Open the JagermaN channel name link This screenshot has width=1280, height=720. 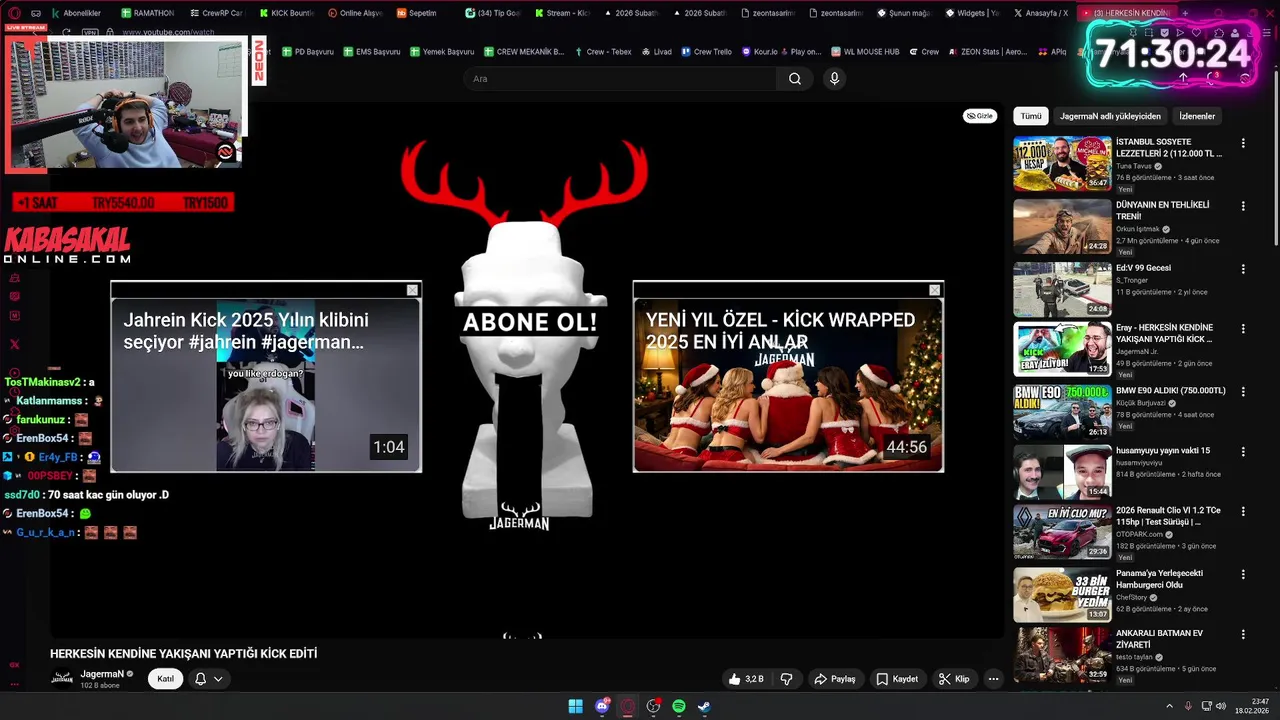point(102,674)
